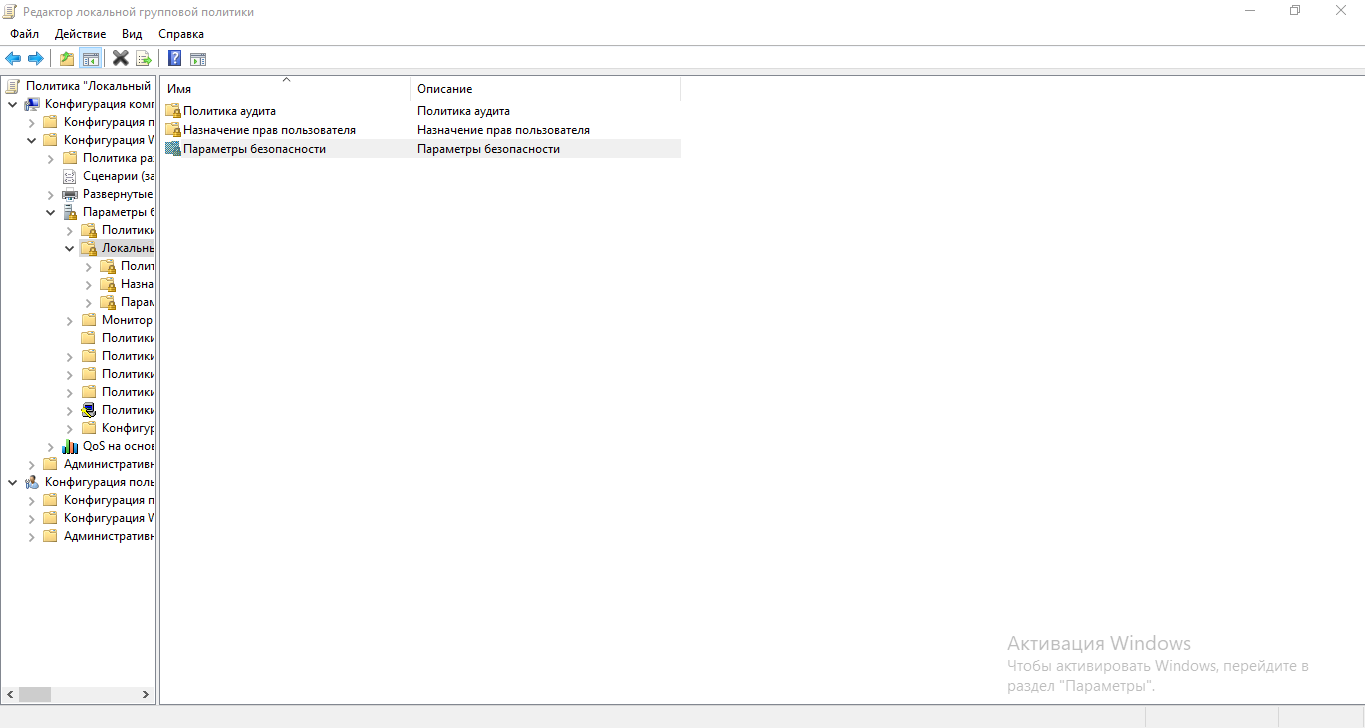Toggle the console tree pane visibility
Screen dimensions: 1365x728
coord(91,58)
